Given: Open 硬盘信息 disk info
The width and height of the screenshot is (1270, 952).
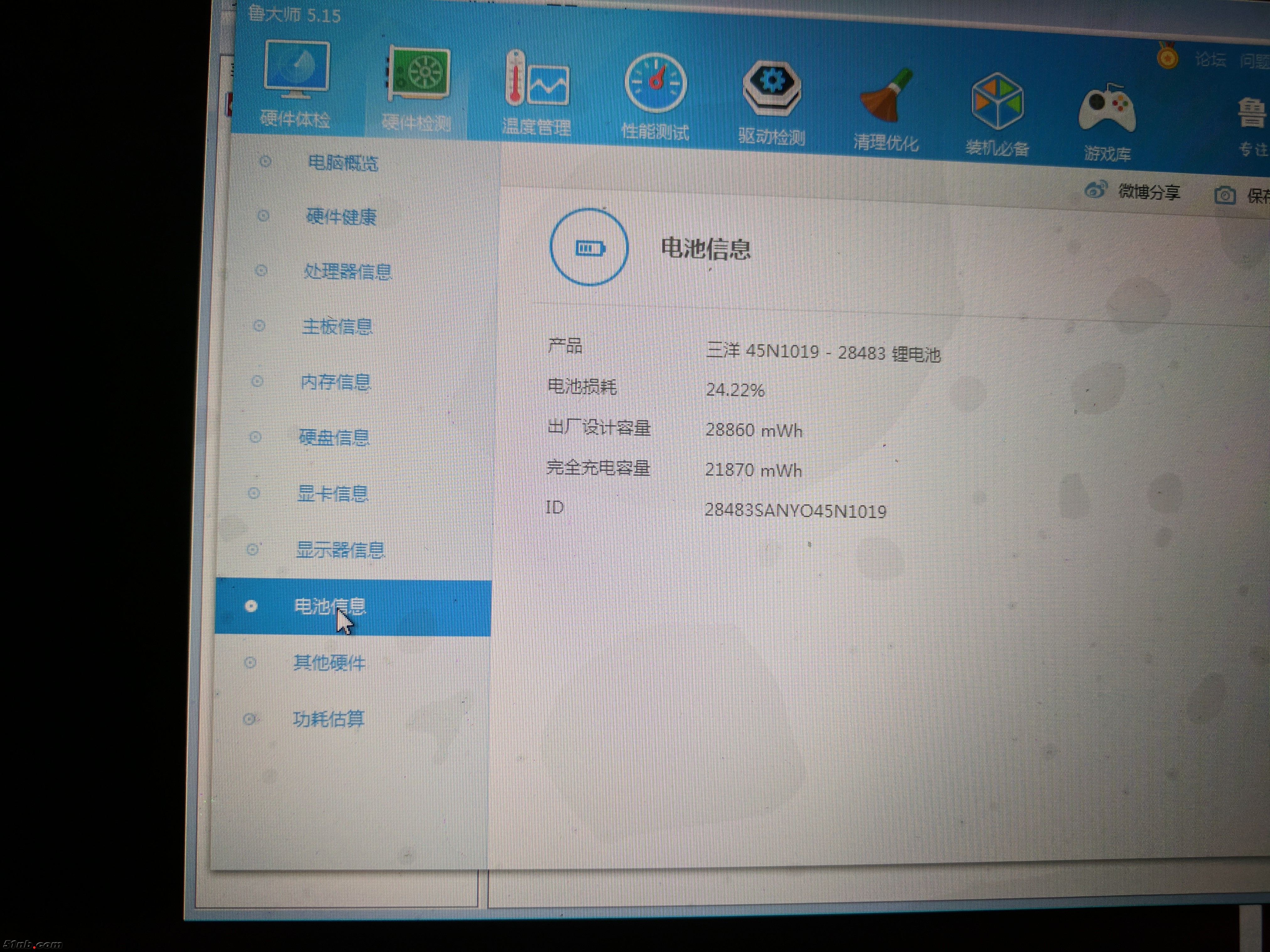Looking at the screenshot, I should coord(334,438).
